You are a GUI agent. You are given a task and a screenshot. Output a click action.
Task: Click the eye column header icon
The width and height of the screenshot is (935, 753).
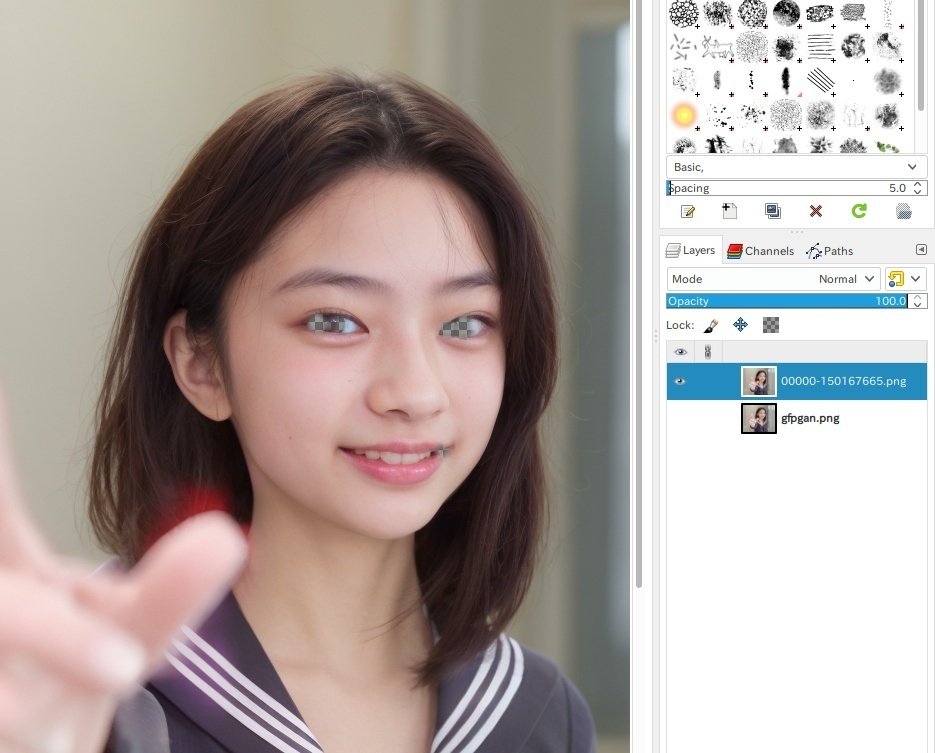[x=680, y=352]
